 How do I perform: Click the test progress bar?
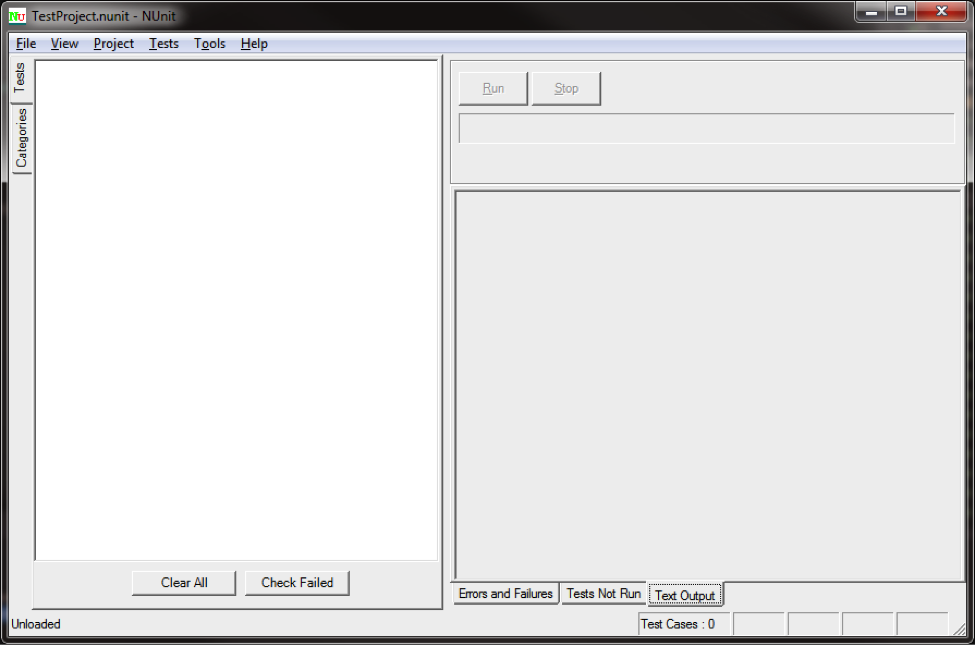[x=706, y=128]
